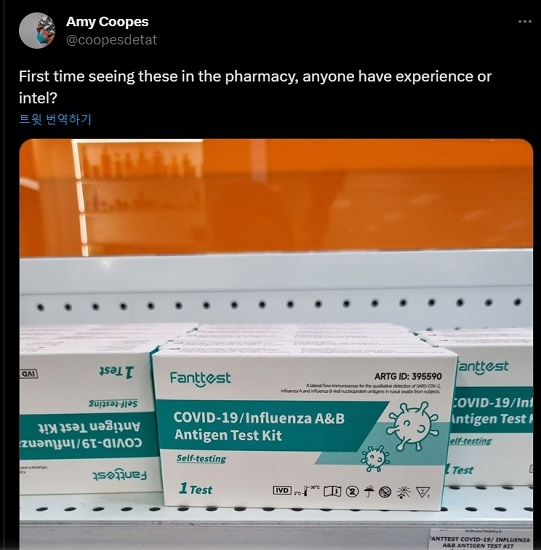Click the Fanttest logo on center box
The image size is (541, 550).
(200, 378)
